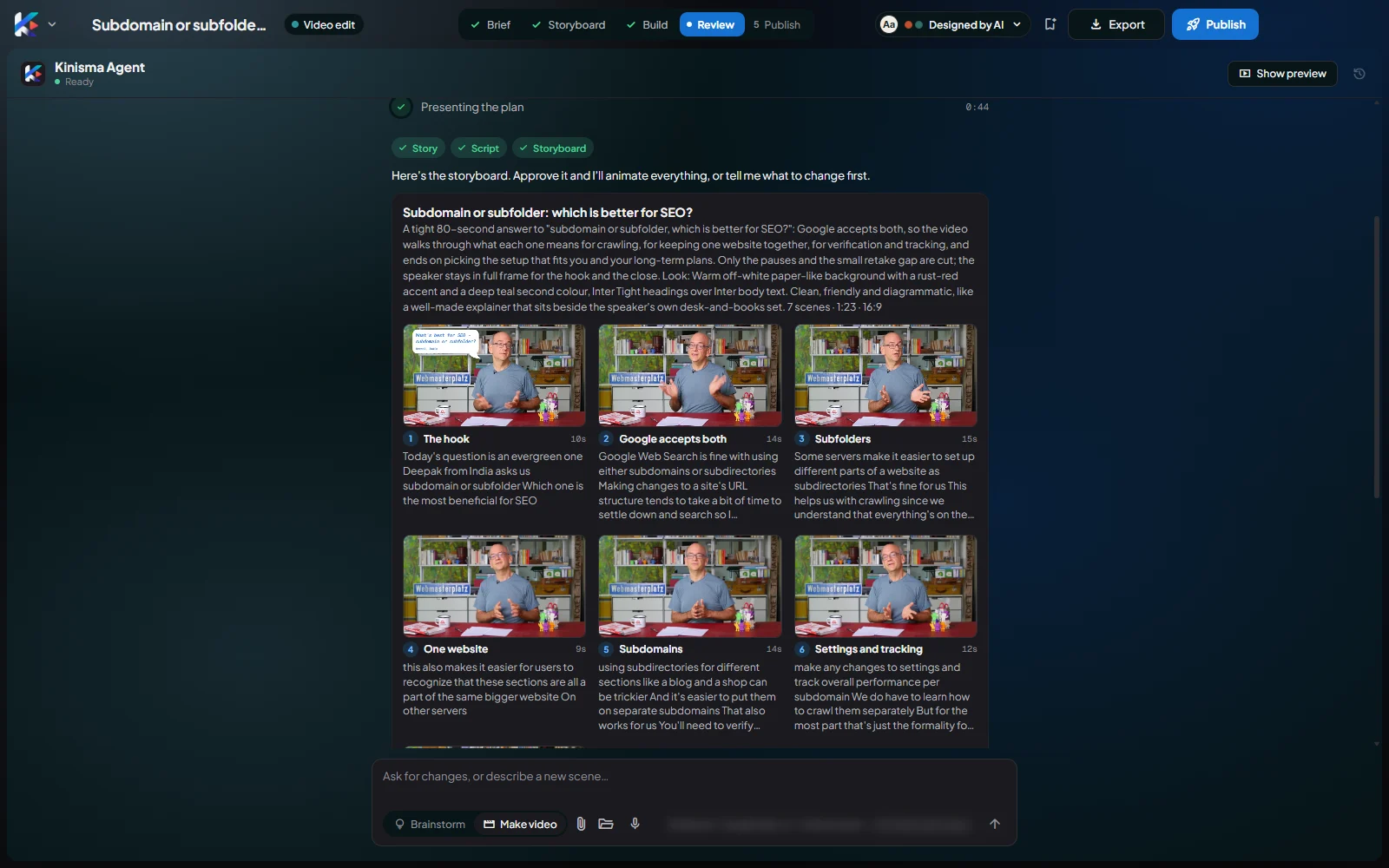Click the '0:44' timestamp

click(977, 108)
